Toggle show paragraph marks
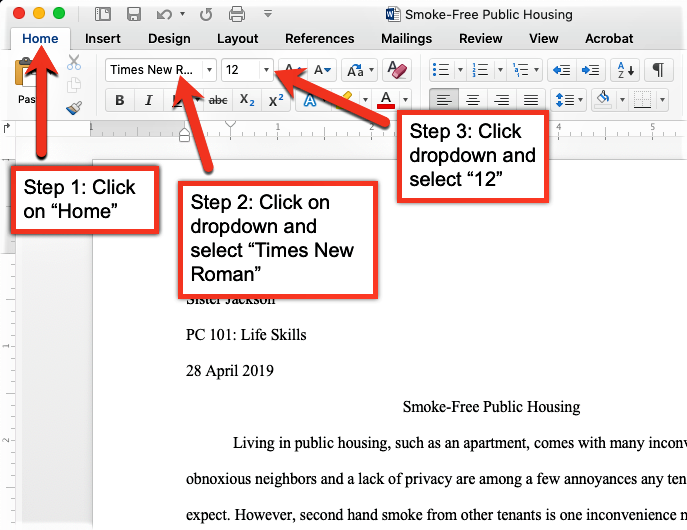The image size is (687, 530). (658, 70)
